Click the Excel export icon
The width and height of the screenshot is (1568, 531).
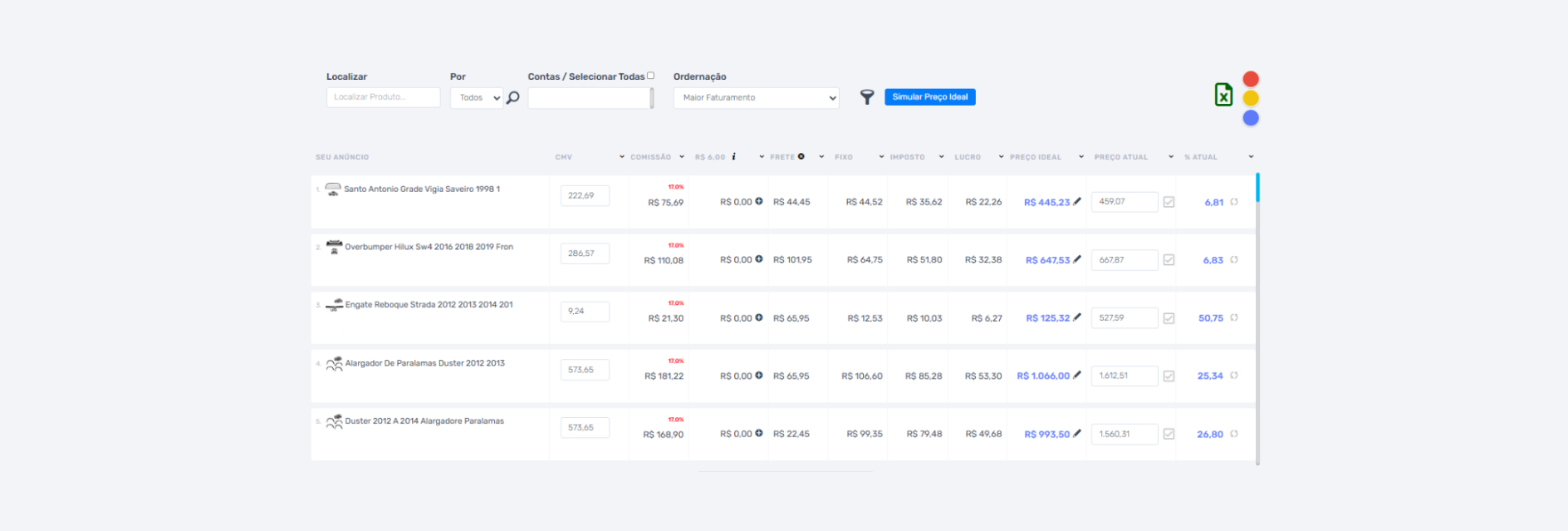pyautogui.click(x=1223, y=95)
